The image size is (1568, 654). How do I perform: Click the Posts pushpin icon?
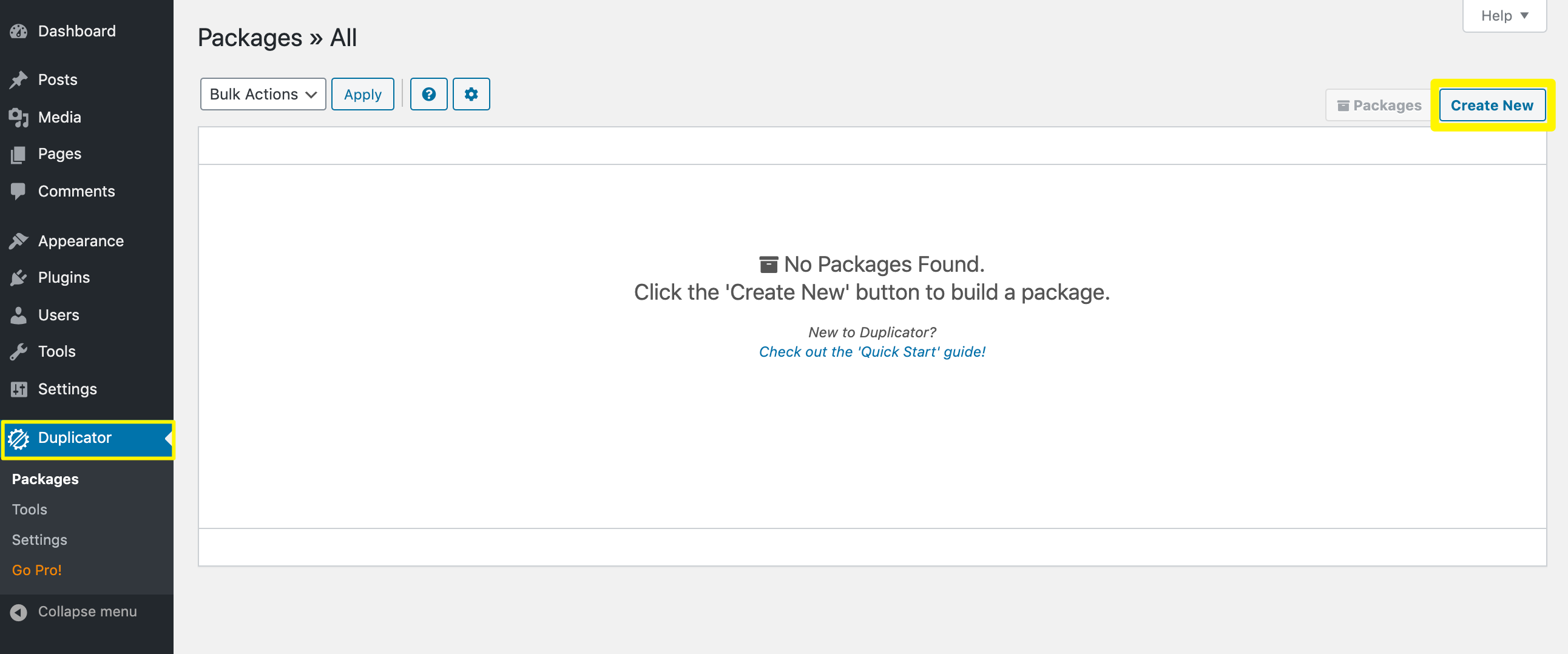(19, 79)
